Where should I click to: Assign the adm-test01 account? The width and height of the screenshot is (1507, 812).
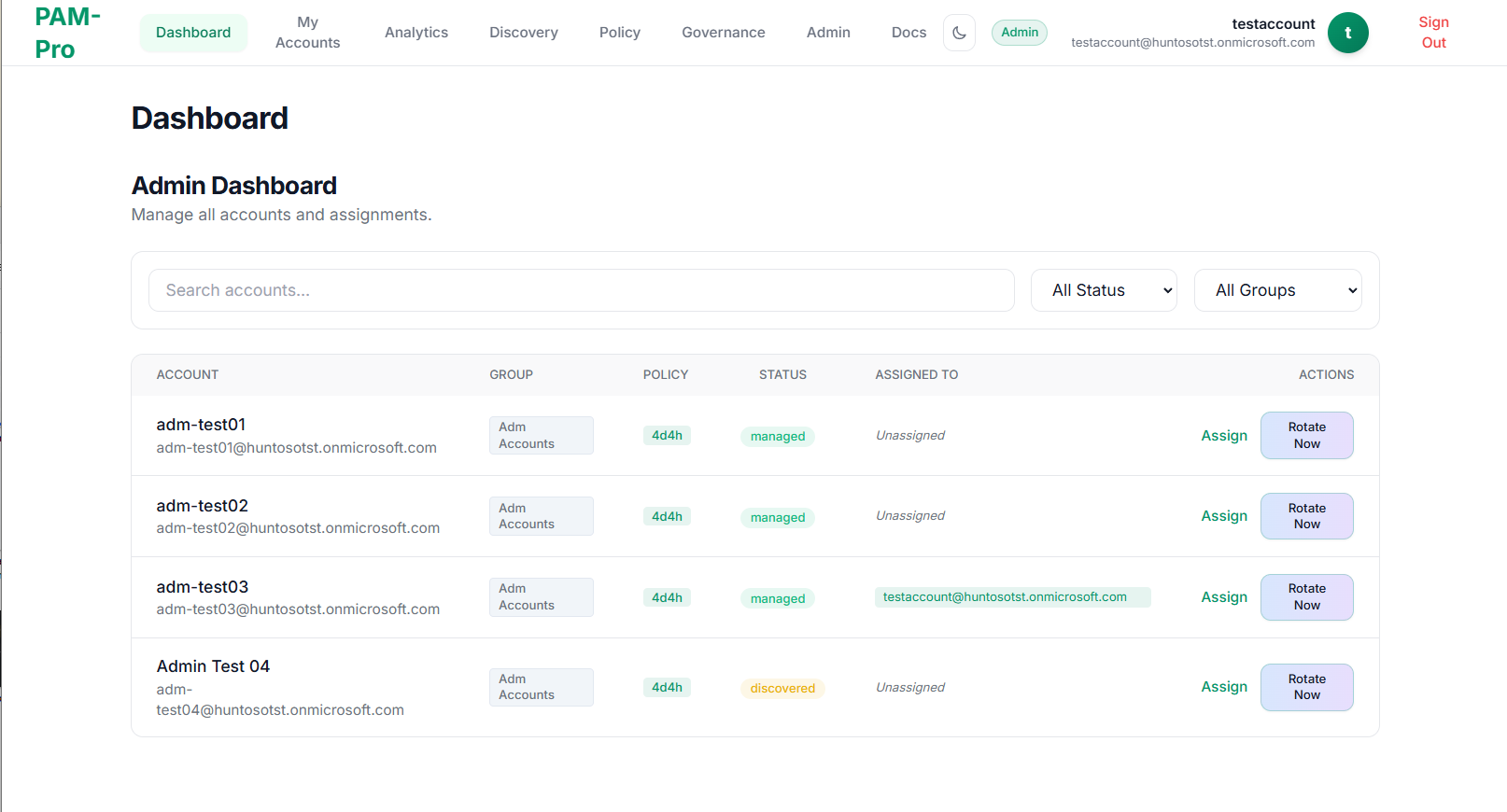click(x=1224, y=436)
